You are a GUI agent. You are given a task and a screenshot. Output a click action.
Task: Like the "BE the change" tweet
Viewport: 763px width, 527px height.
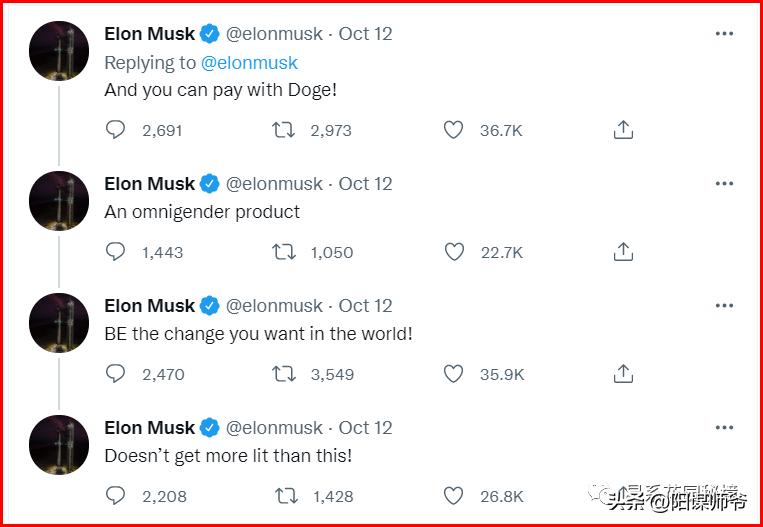(454, 374)
